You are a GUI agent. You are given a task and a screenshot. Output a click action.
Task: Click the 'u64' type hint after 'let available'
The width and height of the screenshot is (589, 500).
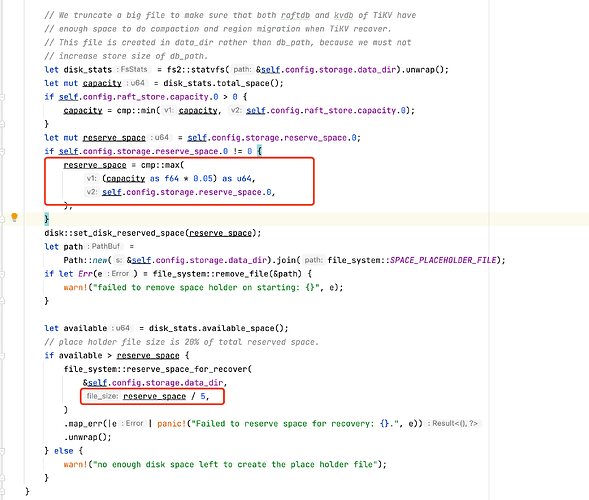[x=122, y=328]
